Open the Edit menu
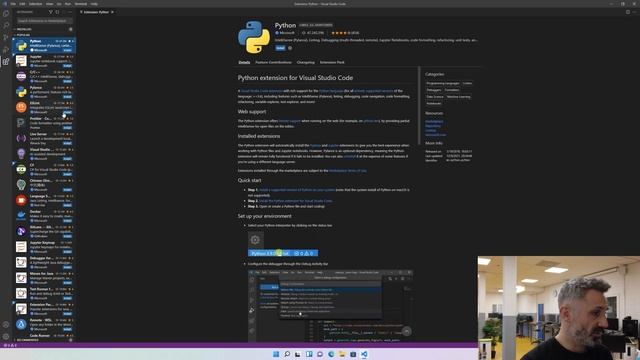The width and height of the screenshot is (640, 360). (x=22, y=4)
